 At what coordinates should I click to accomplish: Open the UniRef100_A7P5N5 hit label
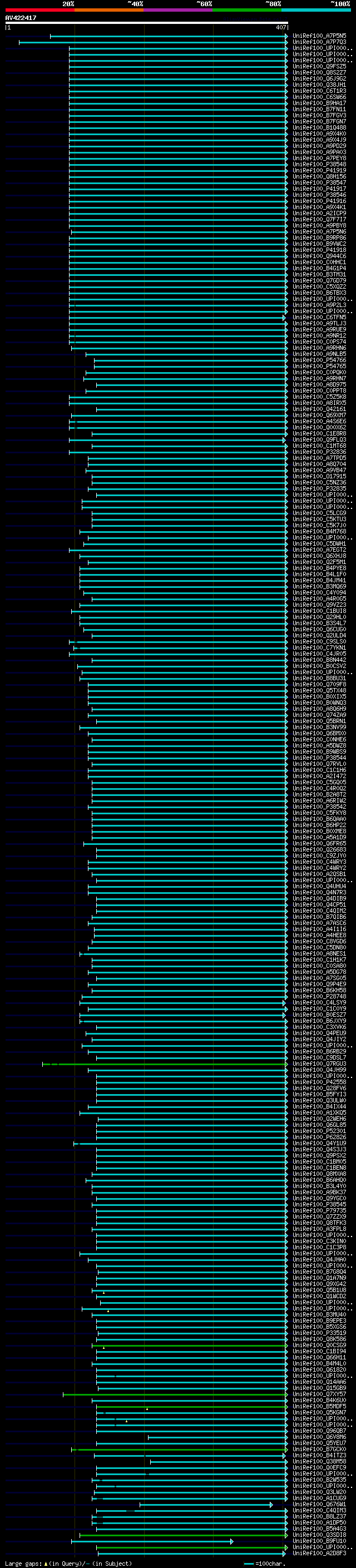pyautogui.click(x=319, y=36)
